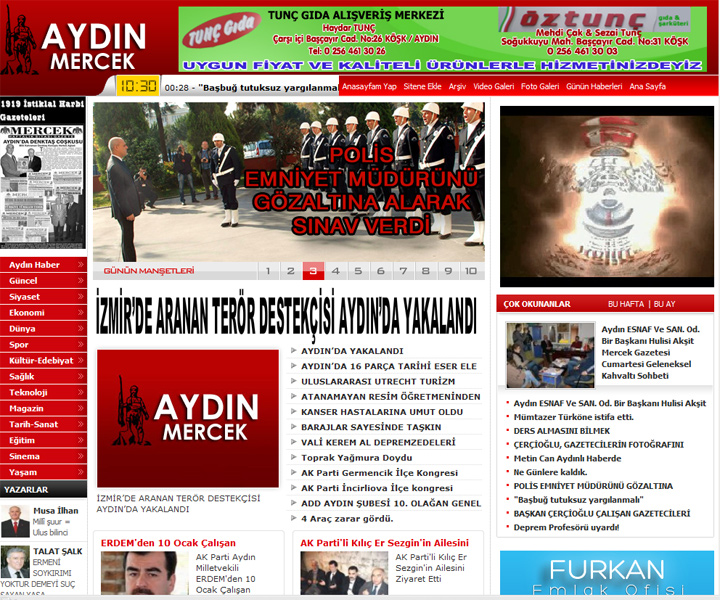Open Mümtazer Türköne istifa etti link
This screenshot has width=720, height=600.
(x=573, y=417)
